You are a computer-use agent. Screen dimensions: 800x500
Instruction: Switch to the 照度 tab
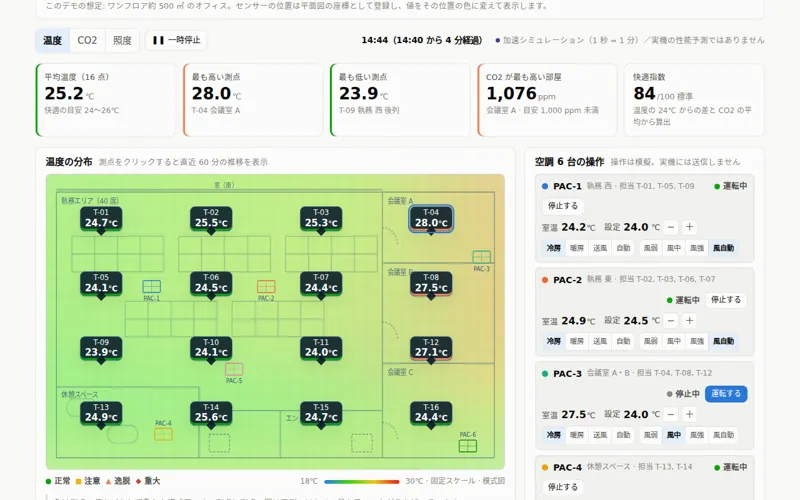122,40
